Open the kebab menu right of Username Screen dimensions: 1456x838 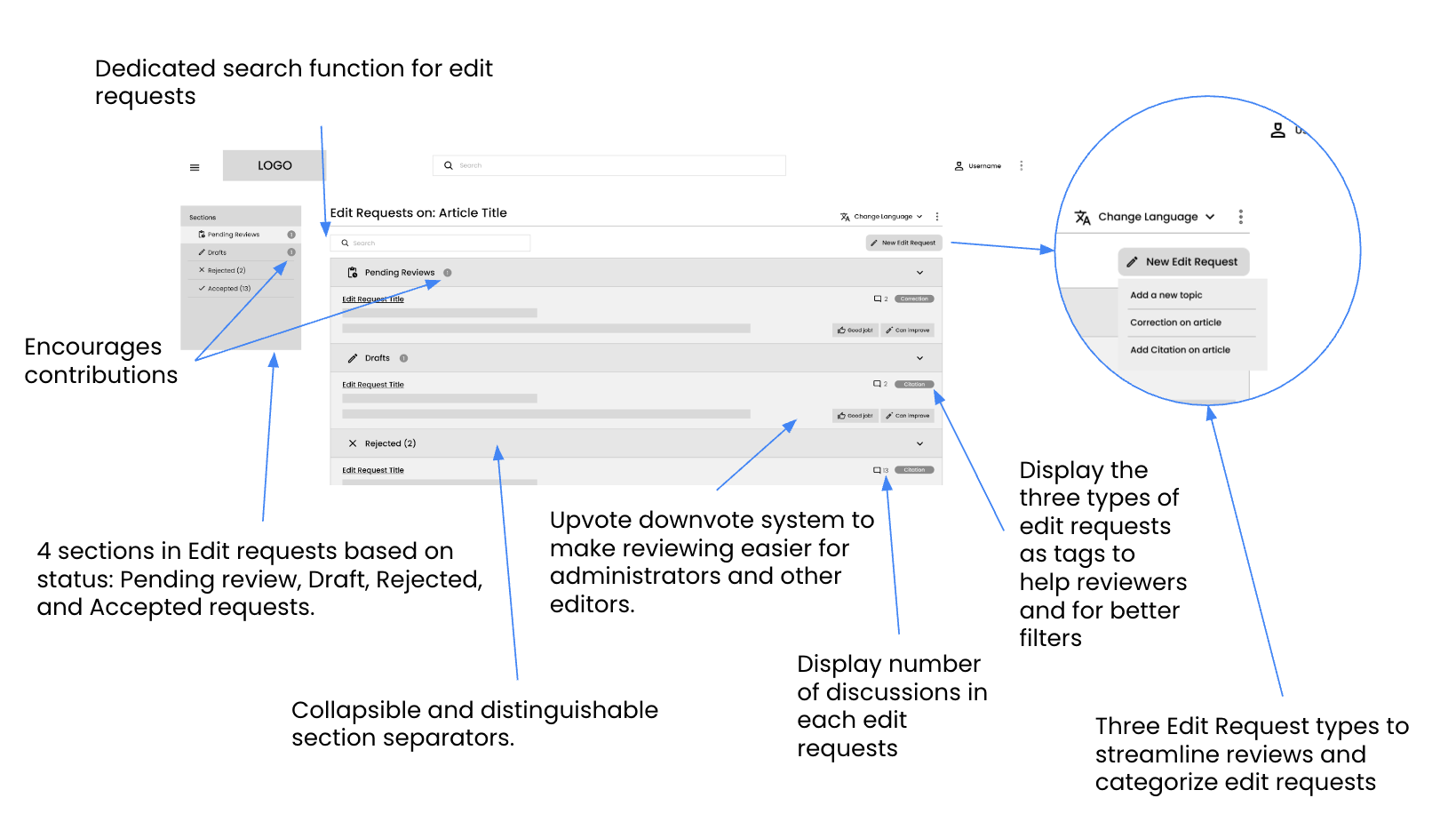click(1021, 166)
